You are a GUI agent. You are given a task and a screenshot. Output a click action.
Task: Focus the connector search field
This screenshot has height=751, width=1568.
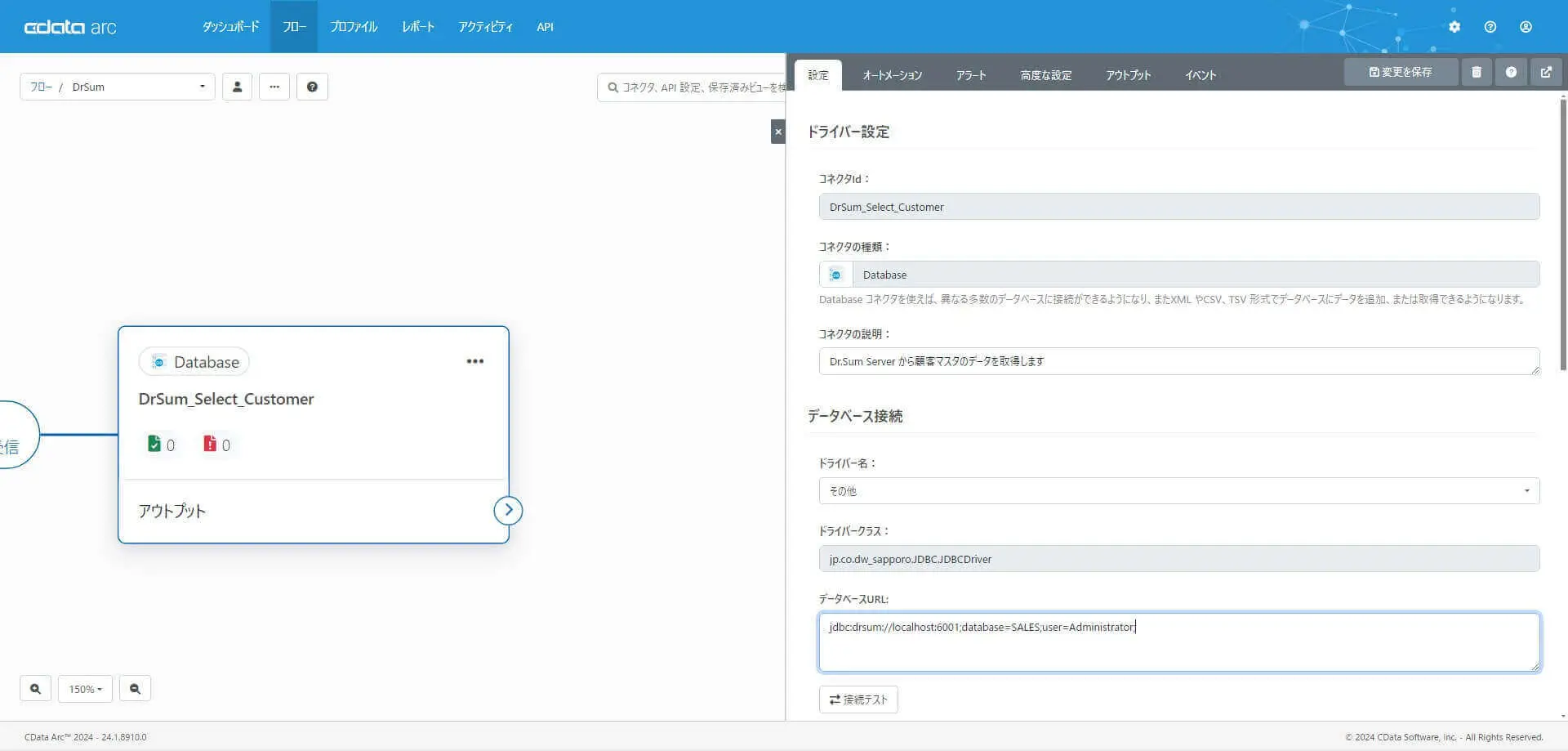pyautogui.click(x=693, y=87)
